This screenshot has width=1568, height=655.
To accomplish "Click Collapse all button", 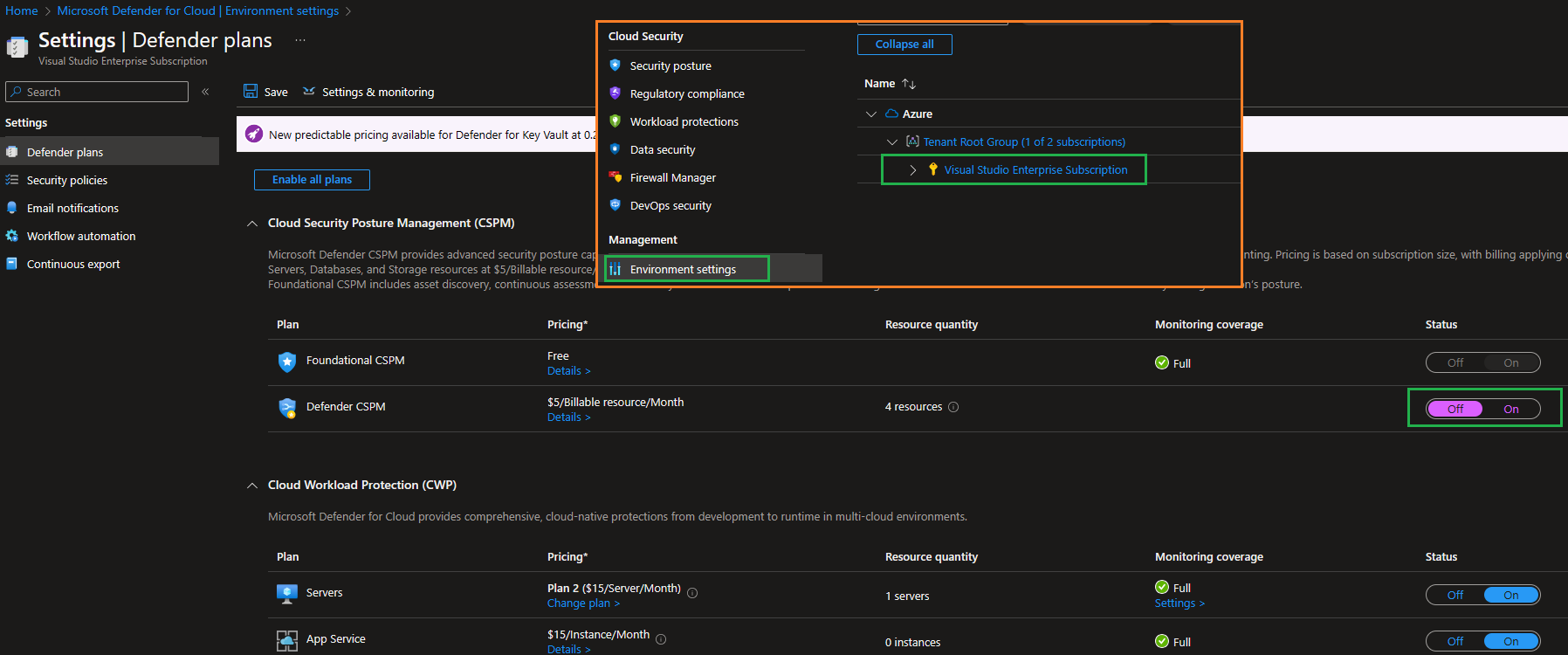I will pos(904,44).
